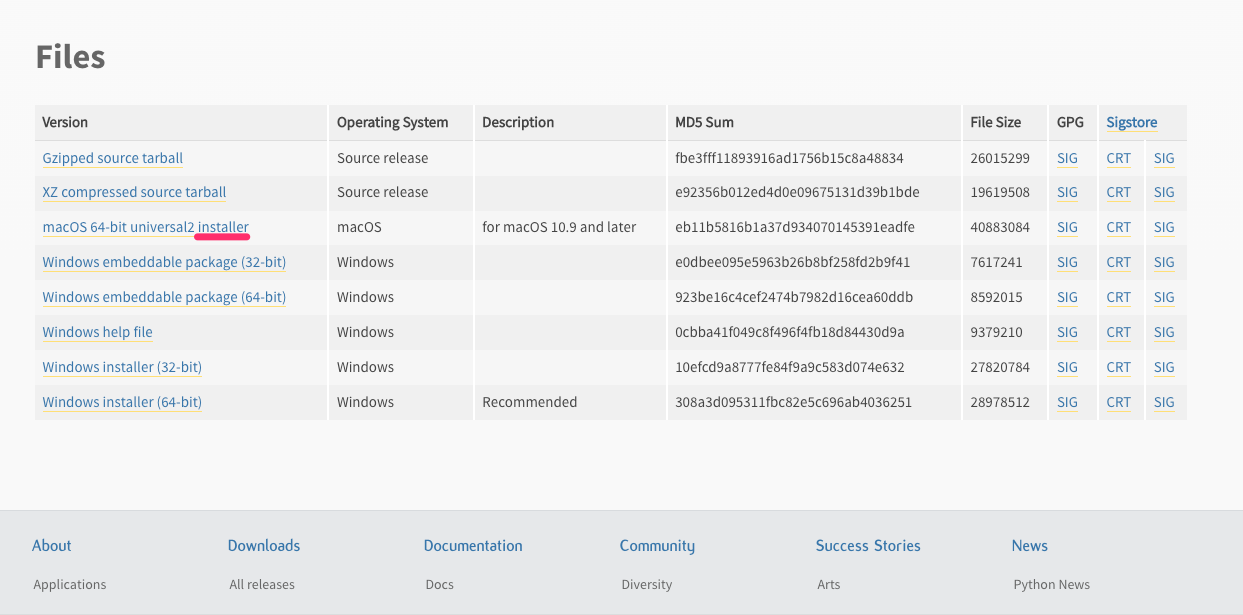Select the description 'for macOS 10.9 and later'
Image resolution: width=1243 pixels, height=615 pixels.
pos(559,227)
